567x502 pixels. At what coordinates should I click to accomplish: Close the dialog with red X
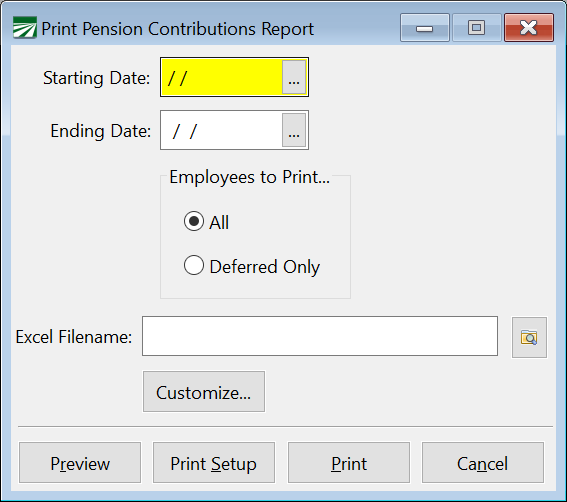pos(529,28)
